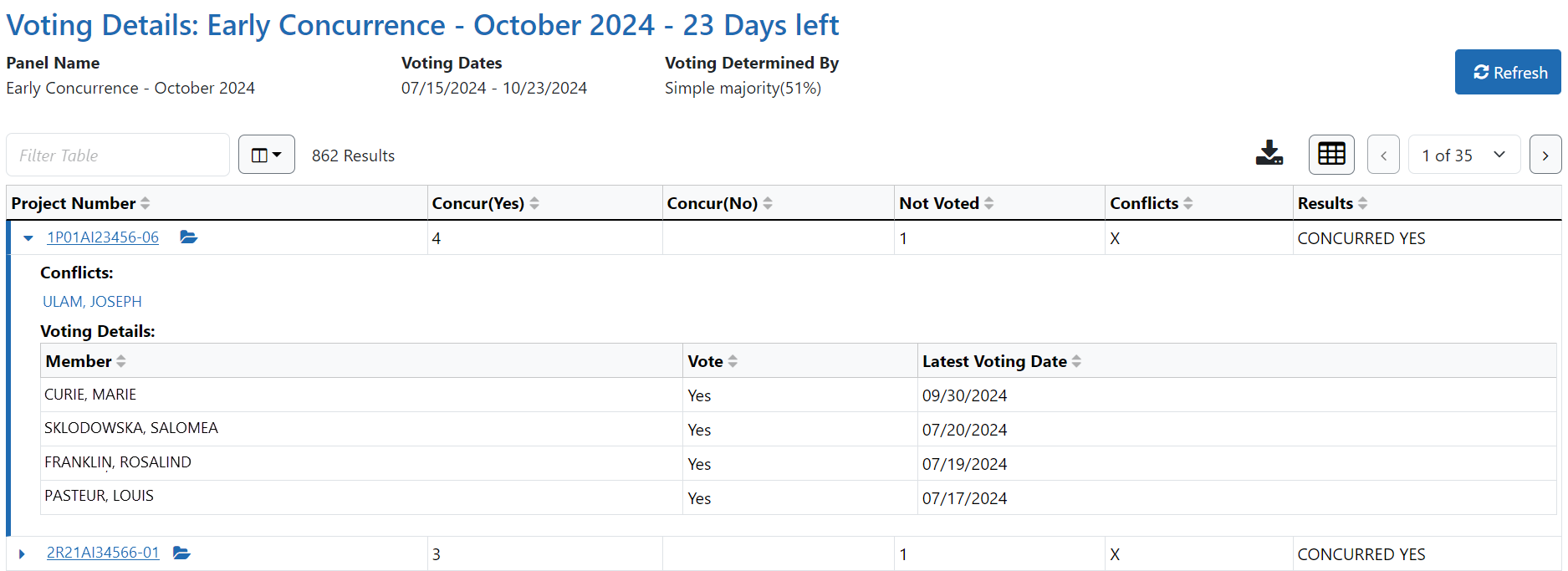This screenshot has width=1568, height=571.
Task: Sort the Not Voted column
Action: coord(989,203)
